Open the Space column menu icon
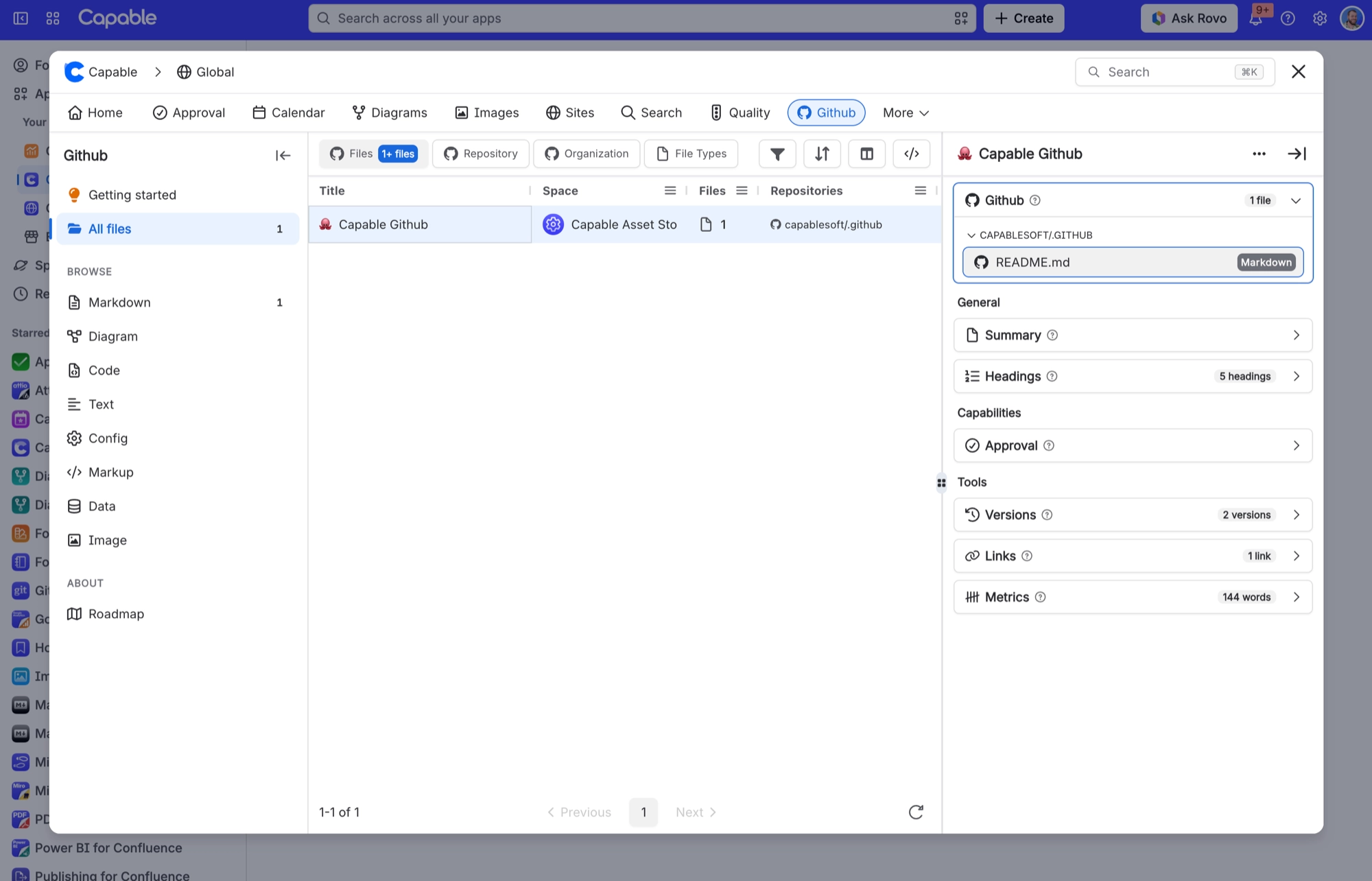The height and width of the screenshot is (881, 1372). click(670, 191)
